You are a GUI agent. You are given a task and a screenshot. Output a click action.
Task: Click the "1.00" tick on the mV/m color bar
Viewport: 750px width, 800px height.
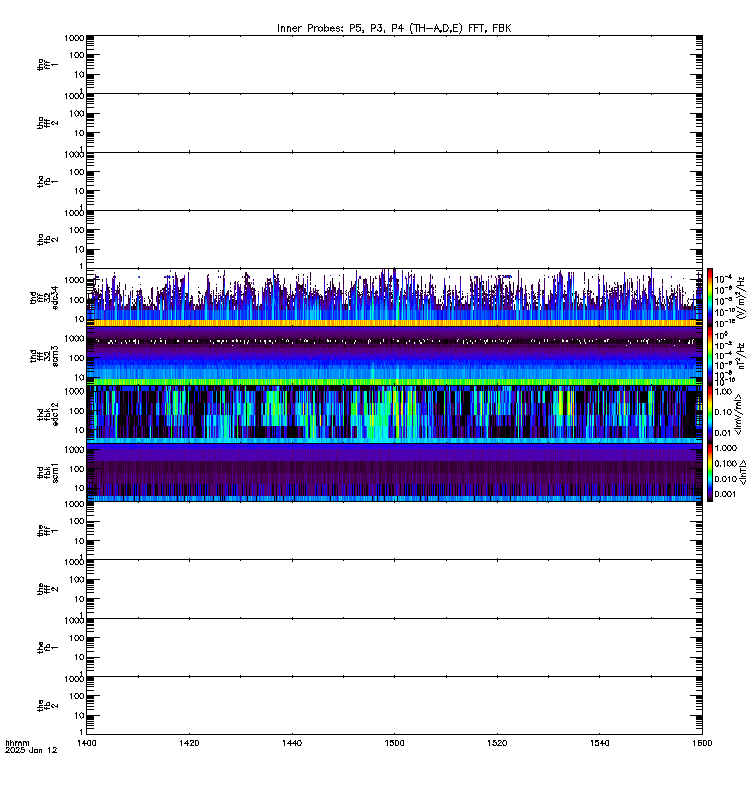coord(723,392)
